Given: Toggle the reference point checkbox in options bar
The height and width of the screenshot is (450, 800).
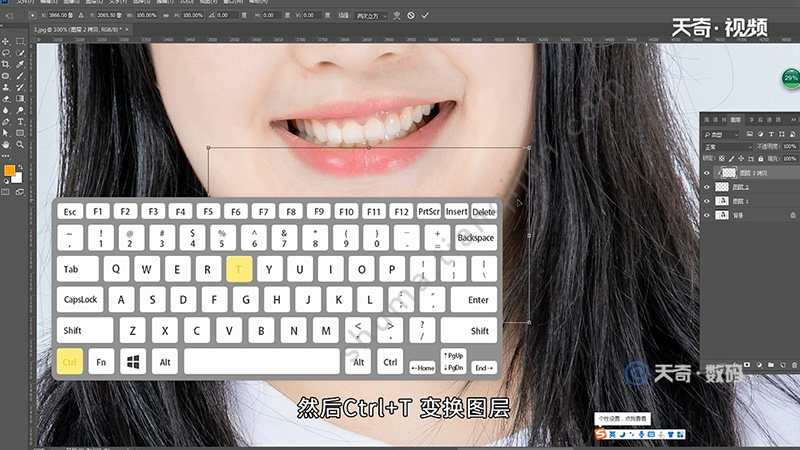Looking at the screenshot, I should 33,16.
